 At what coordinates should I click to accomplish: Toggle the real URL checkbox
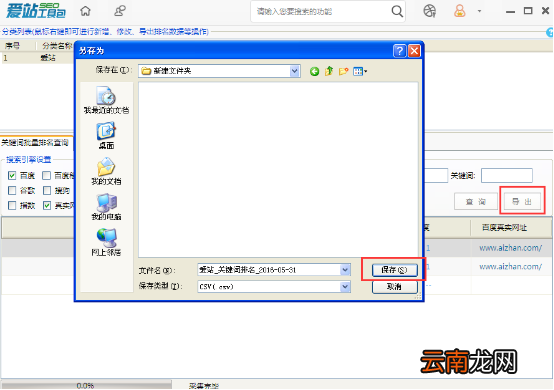coord(47,205)
